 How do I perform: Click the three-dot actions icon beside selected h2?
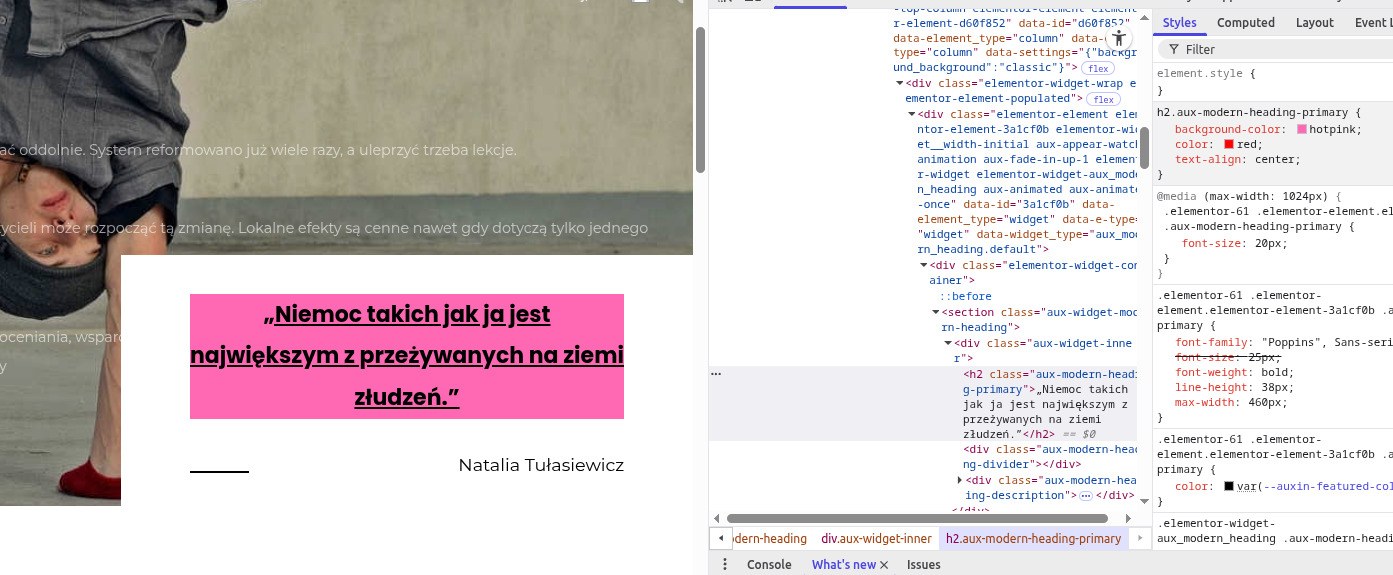(716, 373)
